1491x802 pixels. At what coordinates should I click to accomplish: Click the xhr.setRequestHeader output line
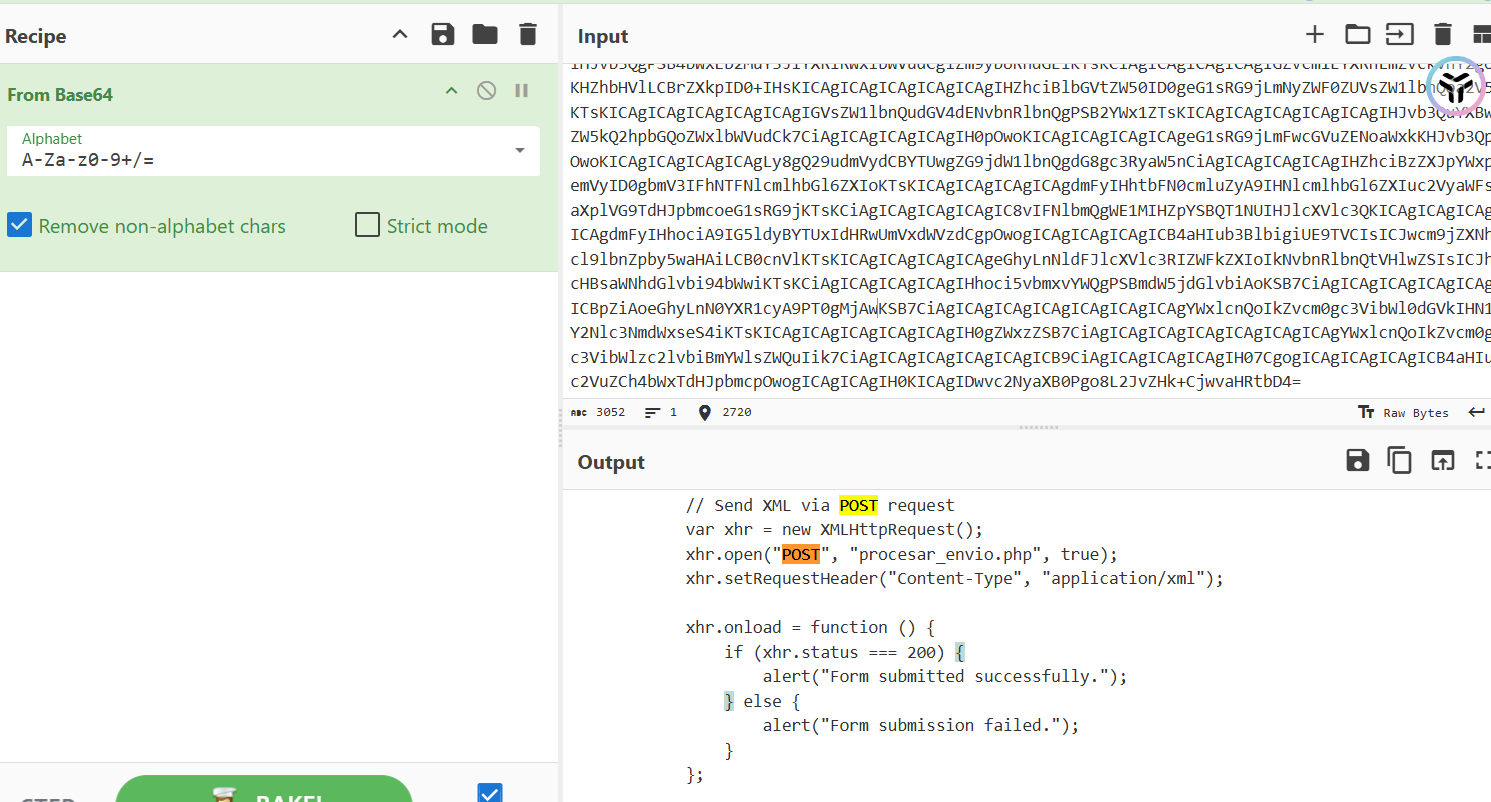tap(954, 578)
